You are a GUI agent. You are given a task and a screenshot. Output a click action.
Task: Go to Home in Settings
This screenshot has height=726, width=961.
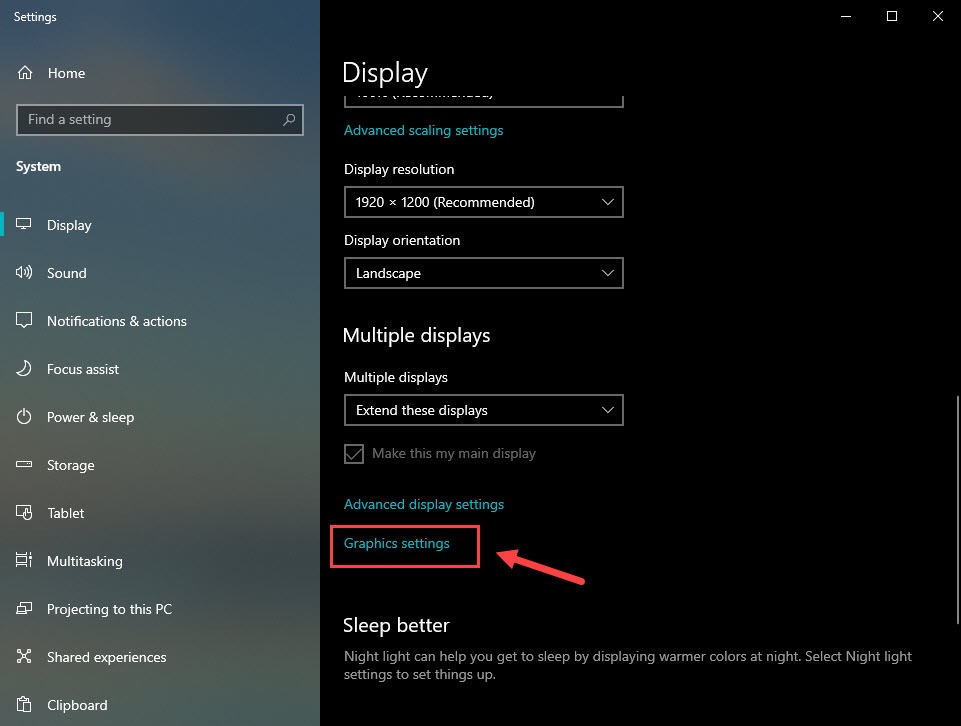pos(66,73)
